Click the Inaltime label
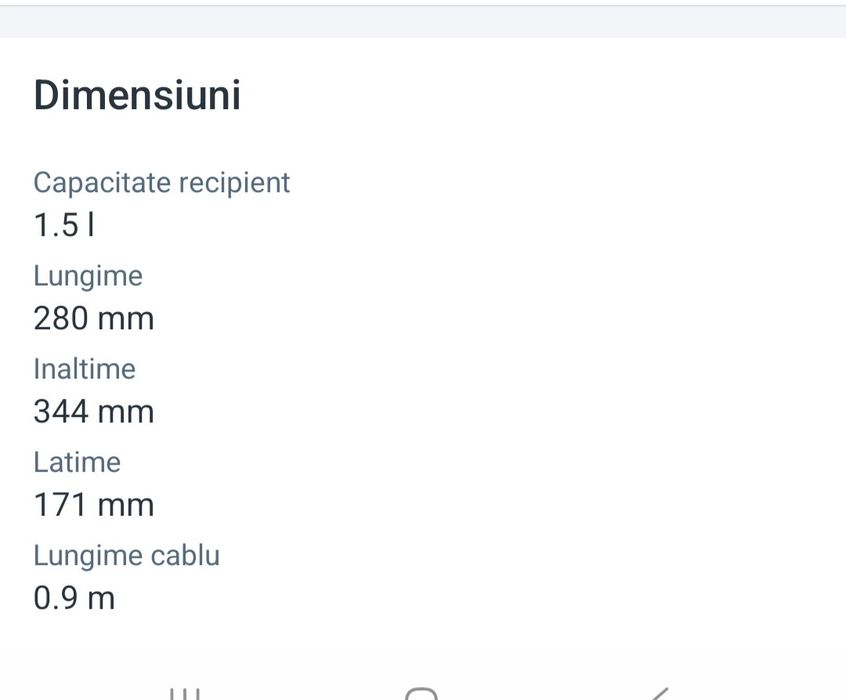The image size is (846, 700). (85, 369)
